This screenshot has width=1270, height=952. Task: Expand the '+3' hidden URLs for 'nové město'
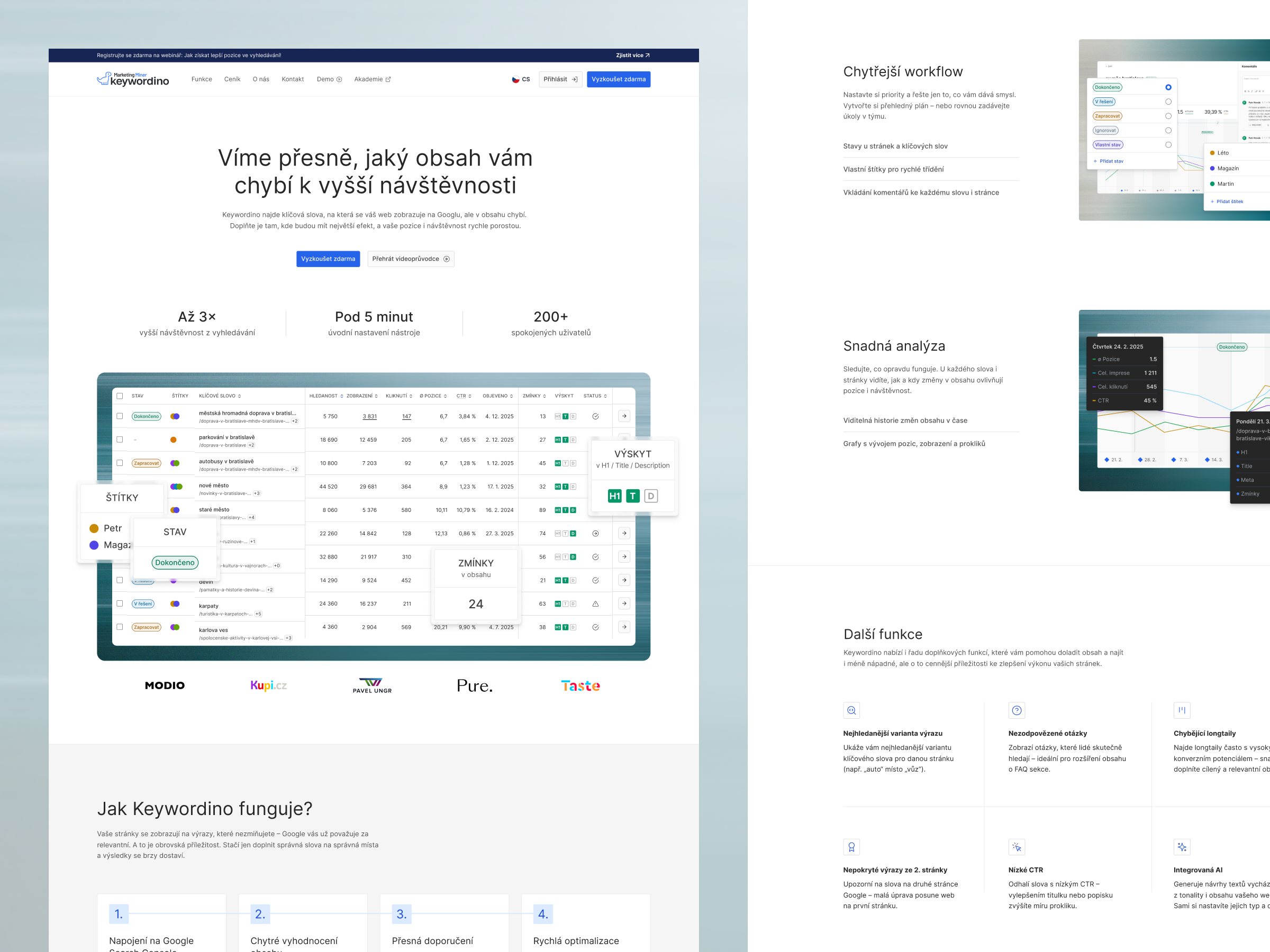(x=257, y=493)
